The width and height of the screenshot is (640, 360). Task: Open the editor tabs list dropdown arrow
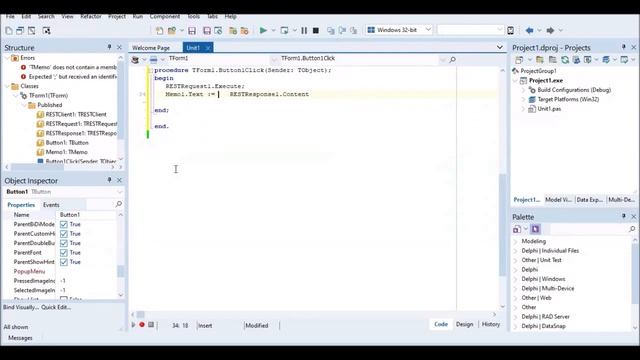point(500,47)
